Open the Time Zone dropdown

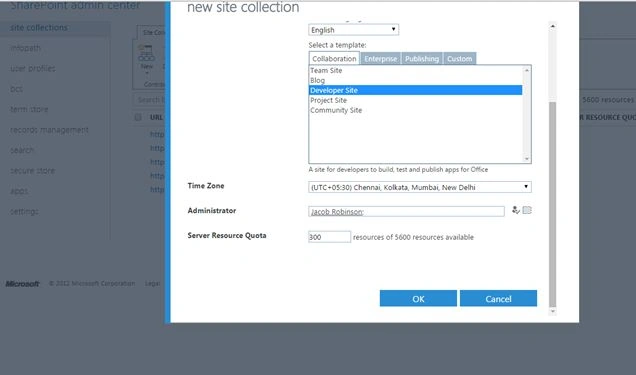pyautogui.click(x=420, y=187)
